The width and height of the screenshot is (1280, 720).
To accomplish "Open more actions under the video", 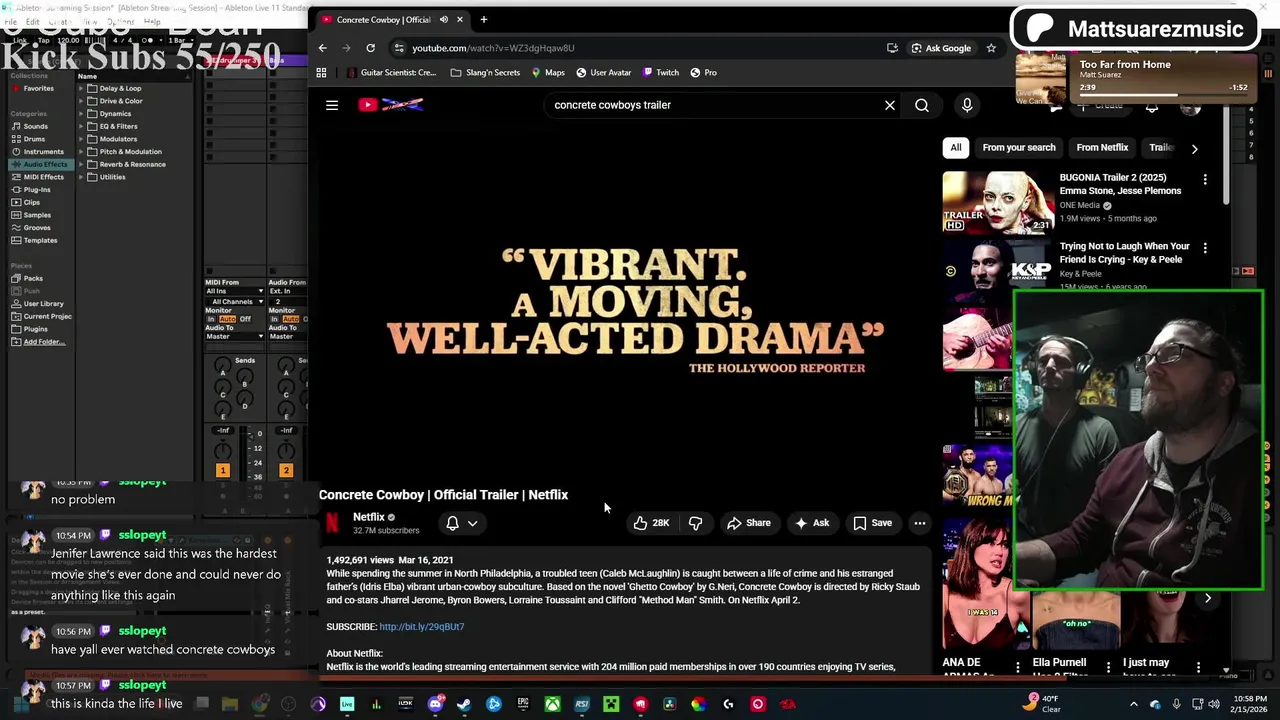I will point(919,523).
